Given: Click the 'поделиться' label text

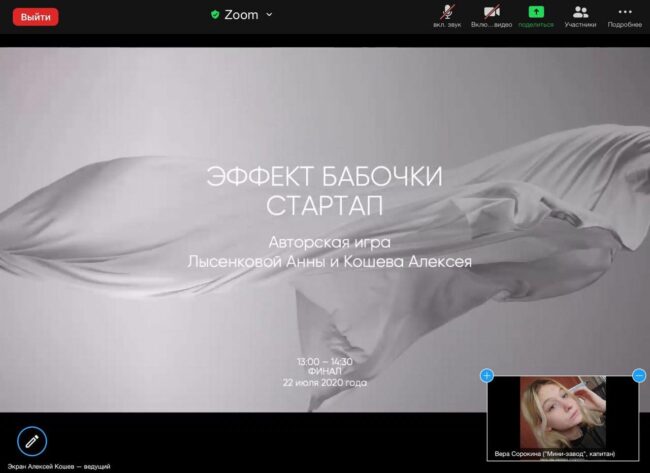Looking at the screenshot, I should (x=536, y=24).
